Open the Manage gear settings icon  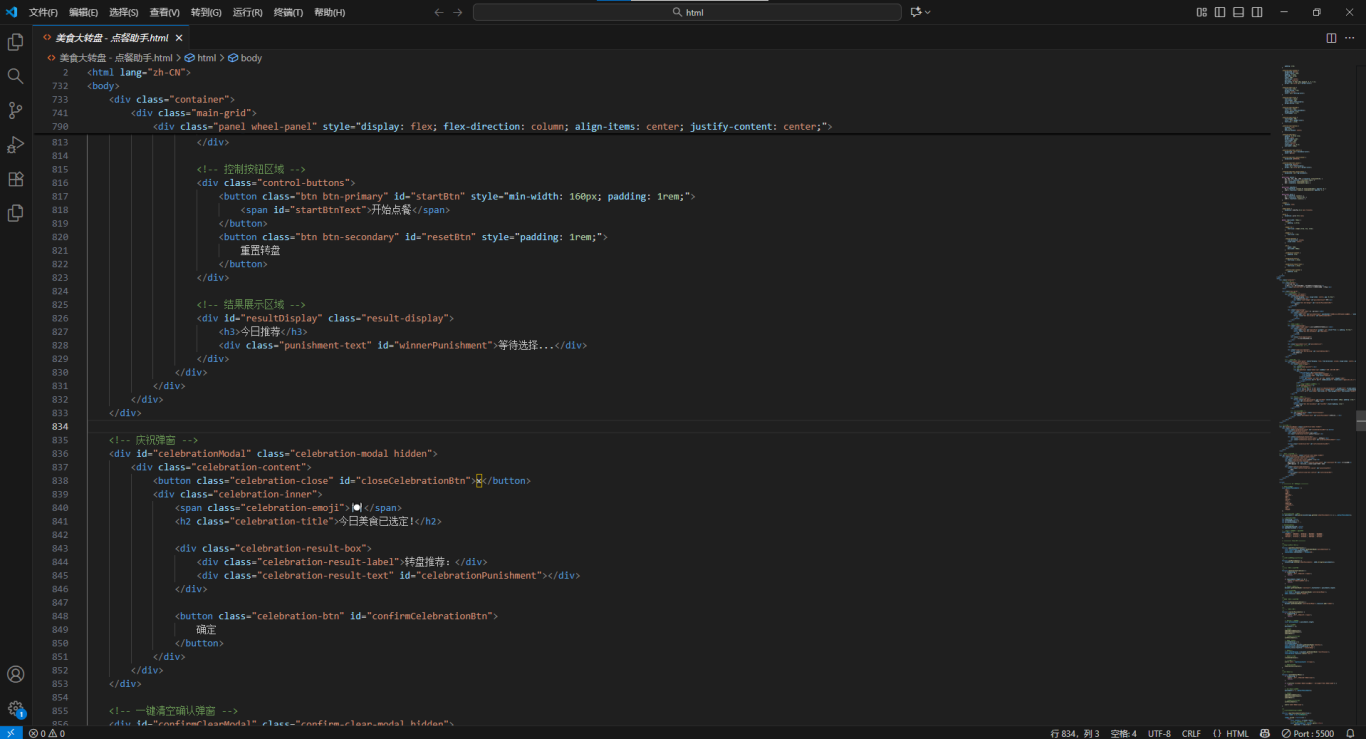tap(15, 708)
